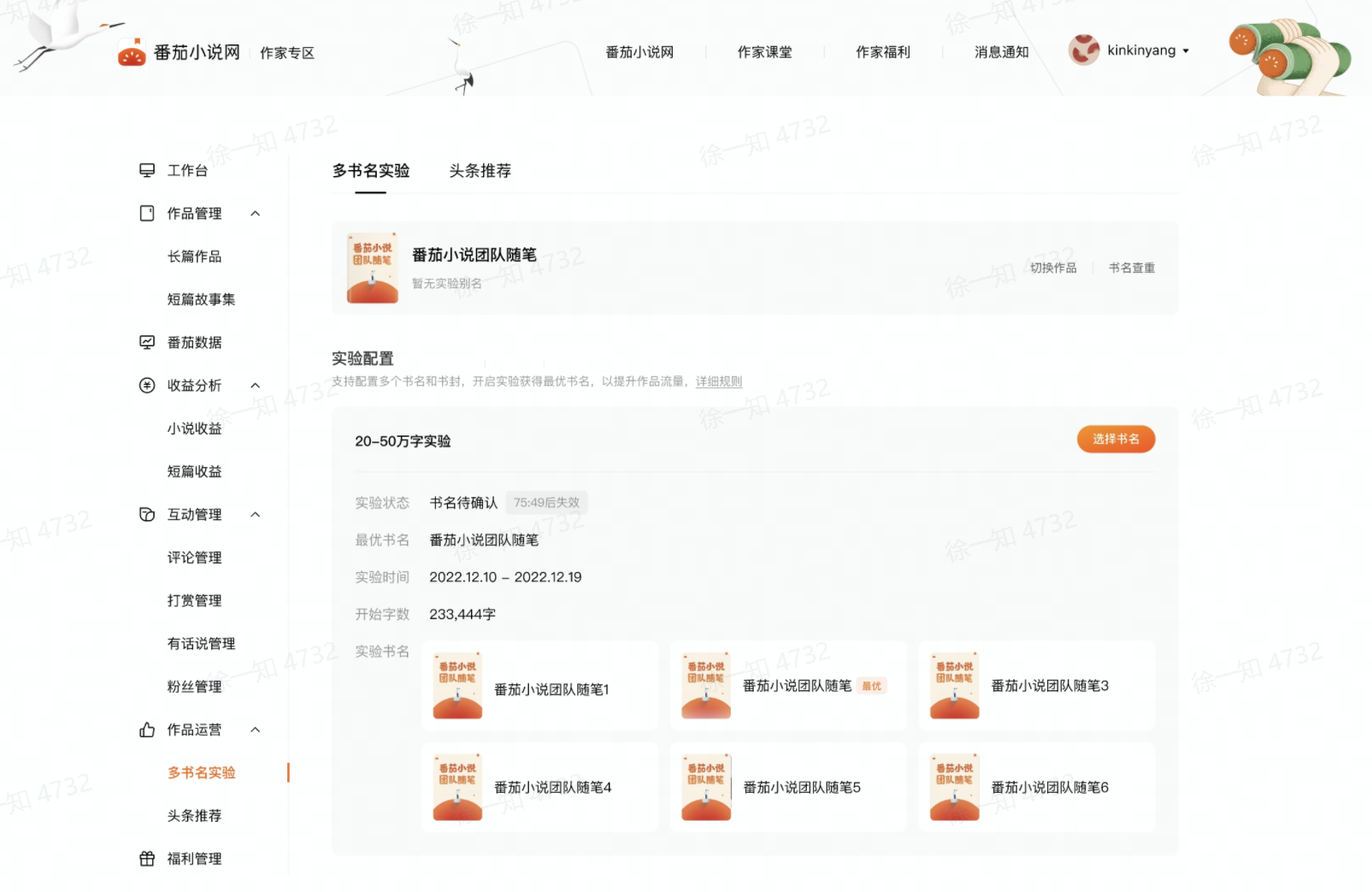The height and width of the screenshot is (892, 1372).
Task: Click the 切换作品 link
Action: tap(1053, 268)
